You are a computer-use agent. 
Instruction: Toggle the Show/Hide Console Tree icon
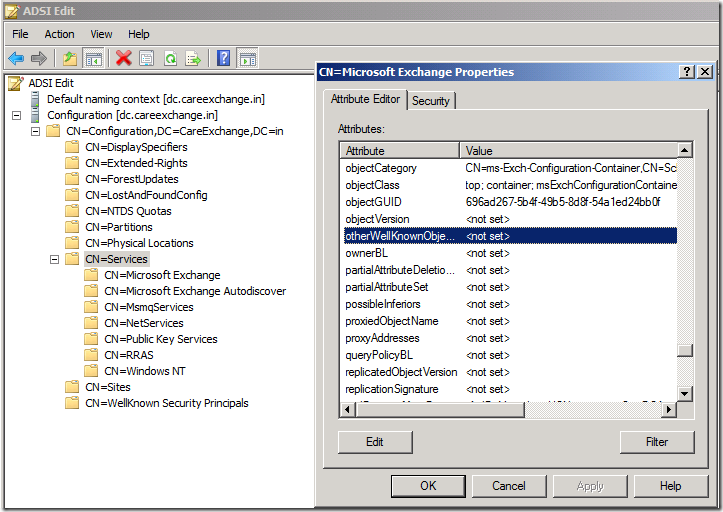click(94, 59)
